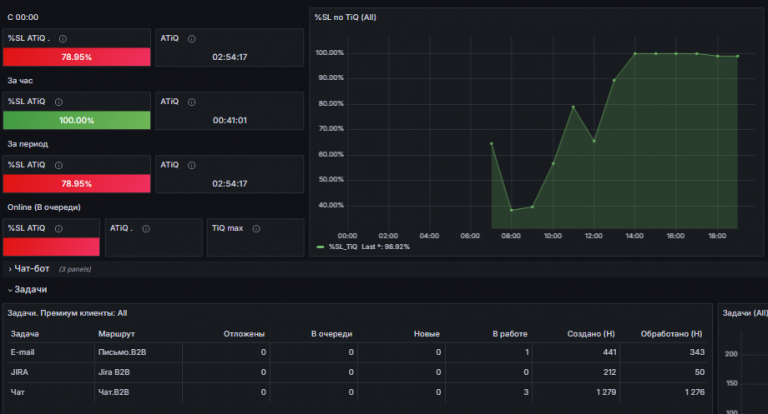The height and width of the screenshot is (414, 768).
Task: Click the graph data point at 12:00
Action: (x=594, y=141)
